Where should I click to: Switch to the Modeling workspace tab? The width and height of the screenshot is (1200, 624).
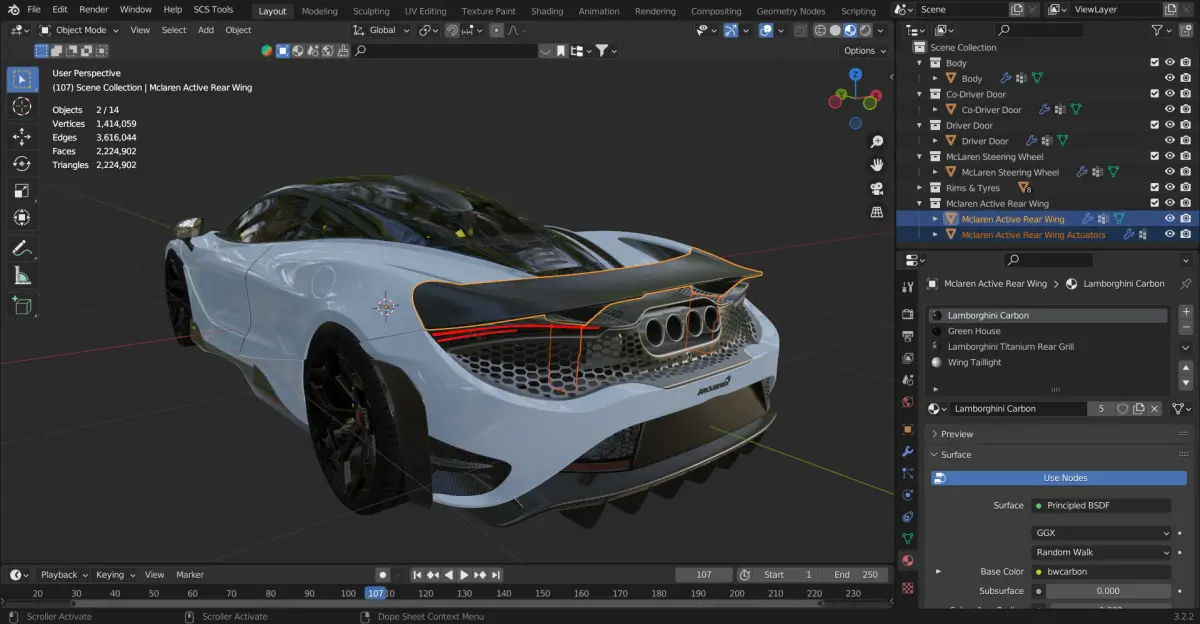pyautogui.click(x=319, y=11)
